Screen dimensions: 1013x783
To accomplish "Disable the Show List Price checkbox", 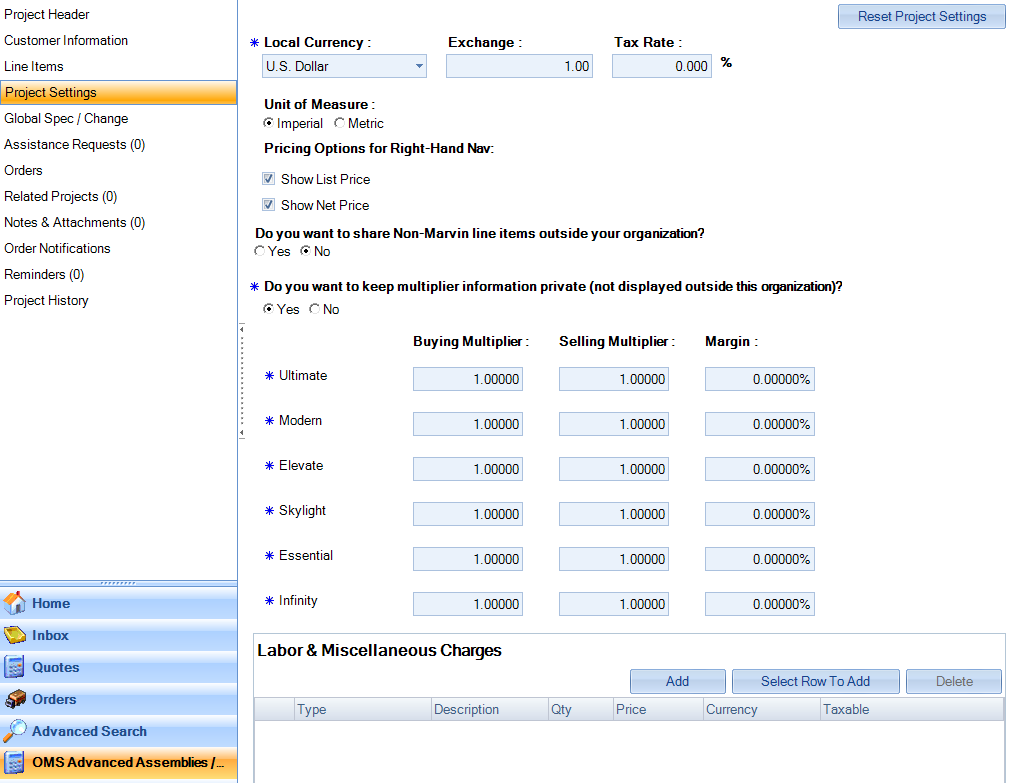I will click(x=268, y=178).
